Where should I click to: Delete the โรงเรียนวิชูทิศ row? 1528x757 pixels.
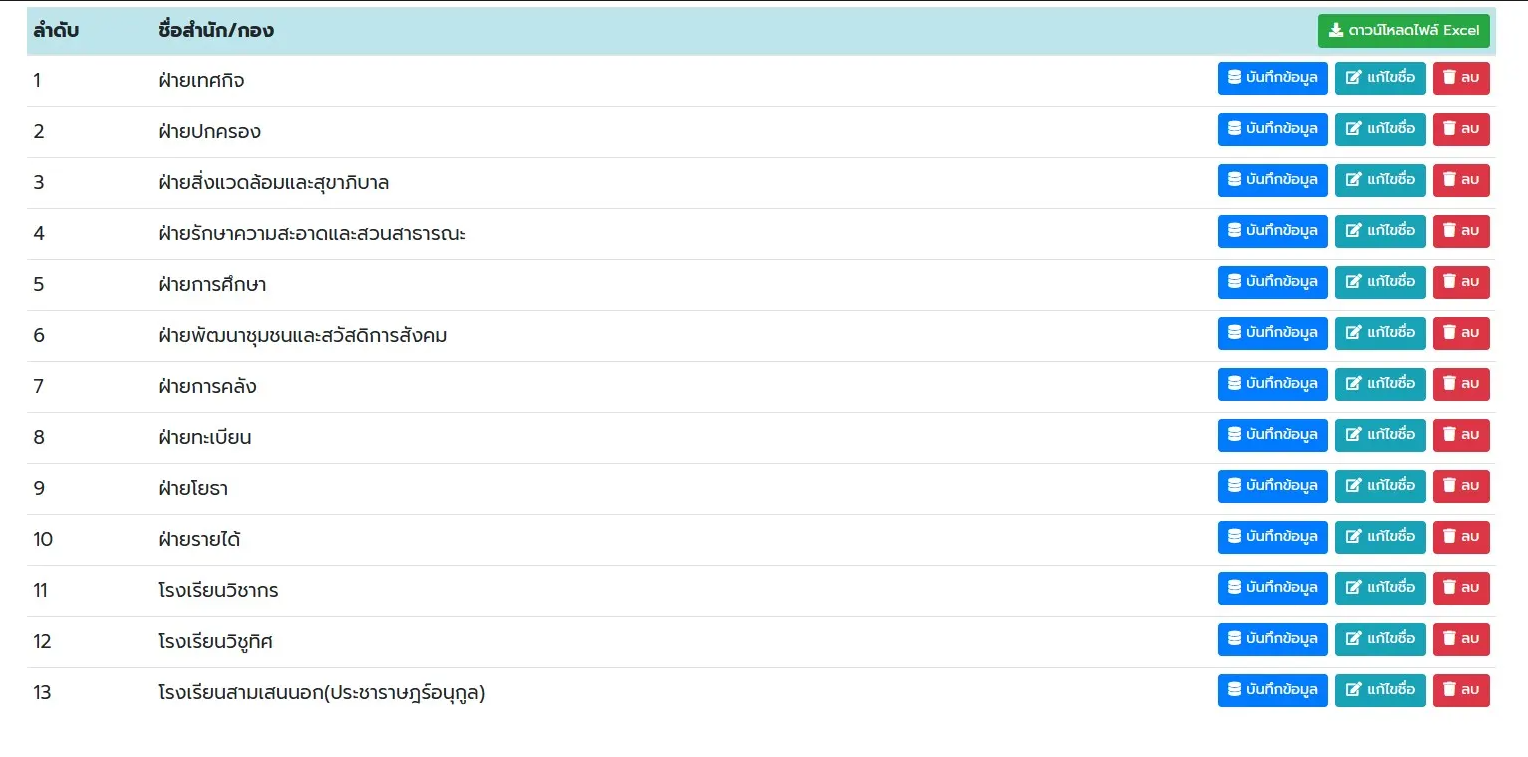pyautogui.click(x=1461, y=639)
